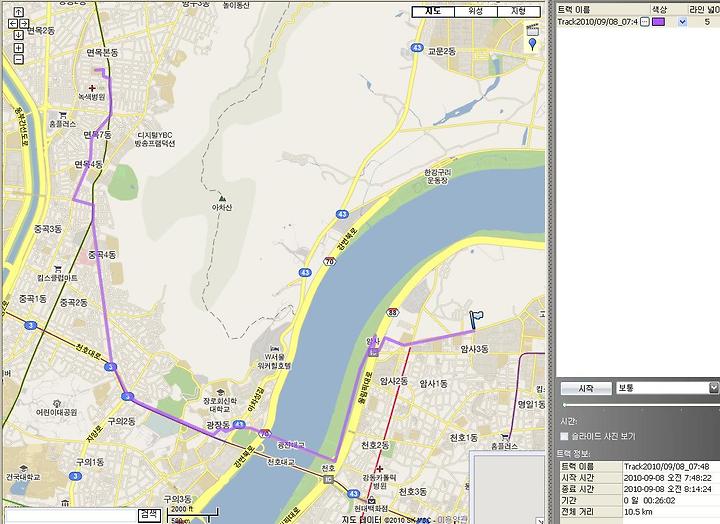Click the 홈플러스 cart icon near 면목7동
Screen dimensions: 720x524
[x=63, y=115]
